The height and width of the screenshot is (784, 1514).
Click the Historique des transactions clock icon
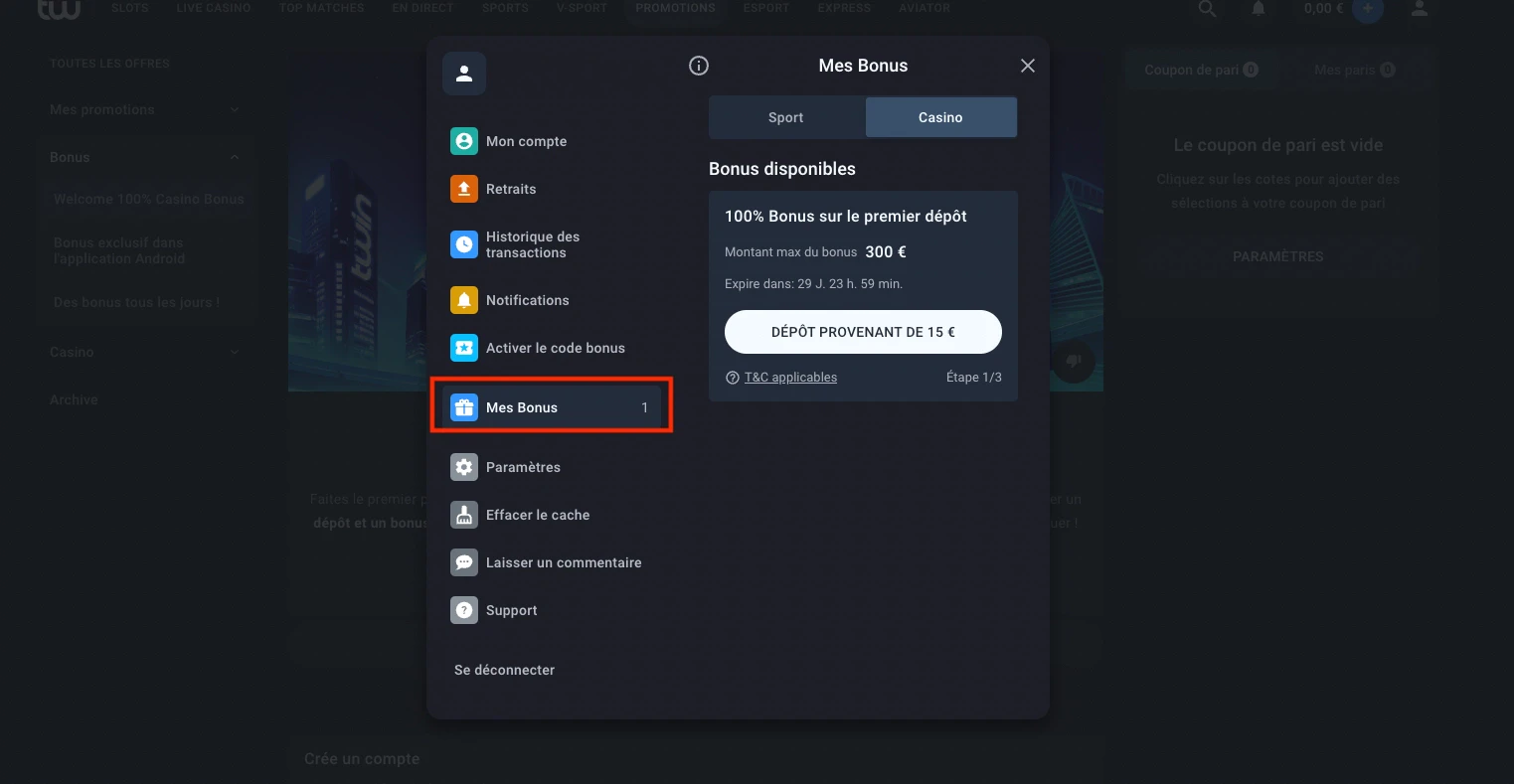point(464,244)
